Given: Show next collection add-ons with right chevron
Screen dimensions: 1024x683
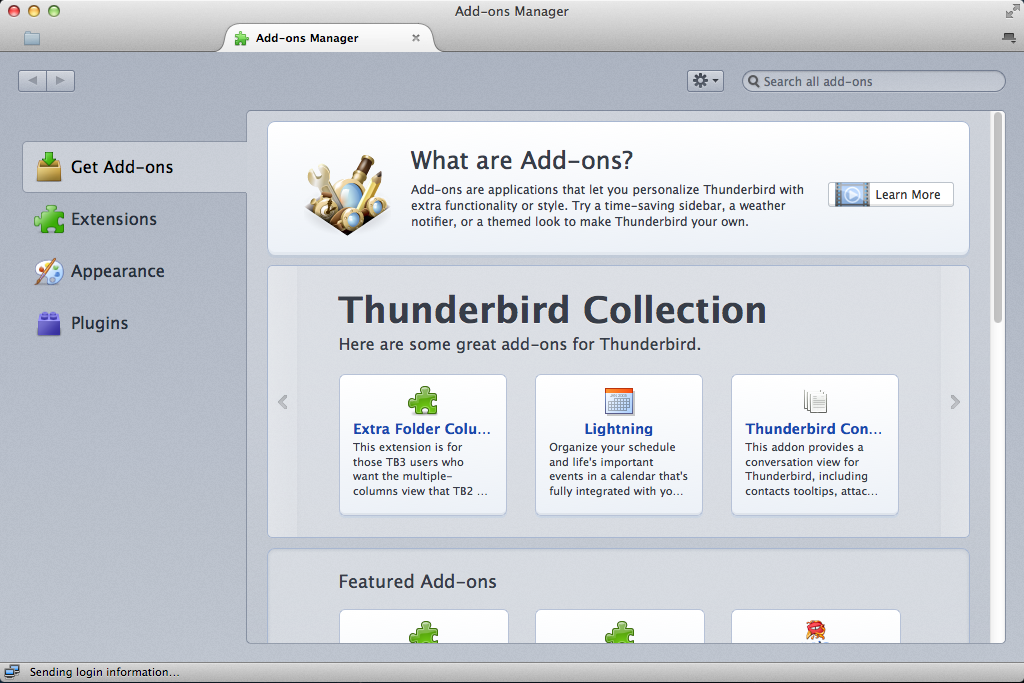Looking at the screenshot, I should coord(955,402).
